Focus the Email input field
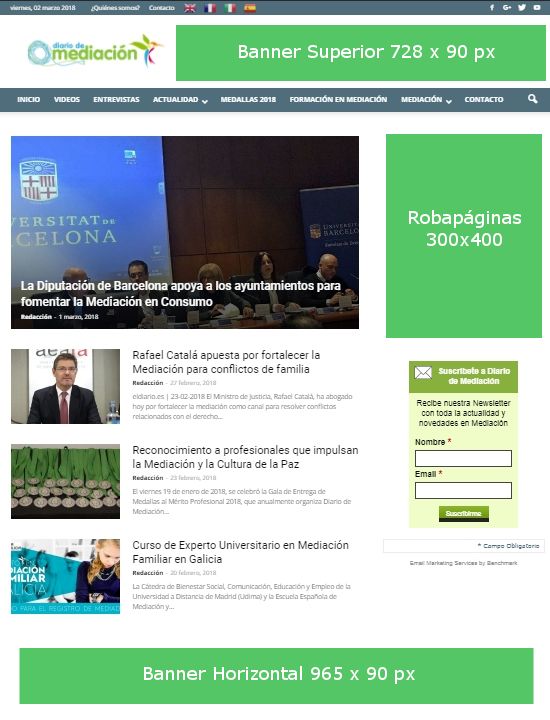 [x=463, y=490]
